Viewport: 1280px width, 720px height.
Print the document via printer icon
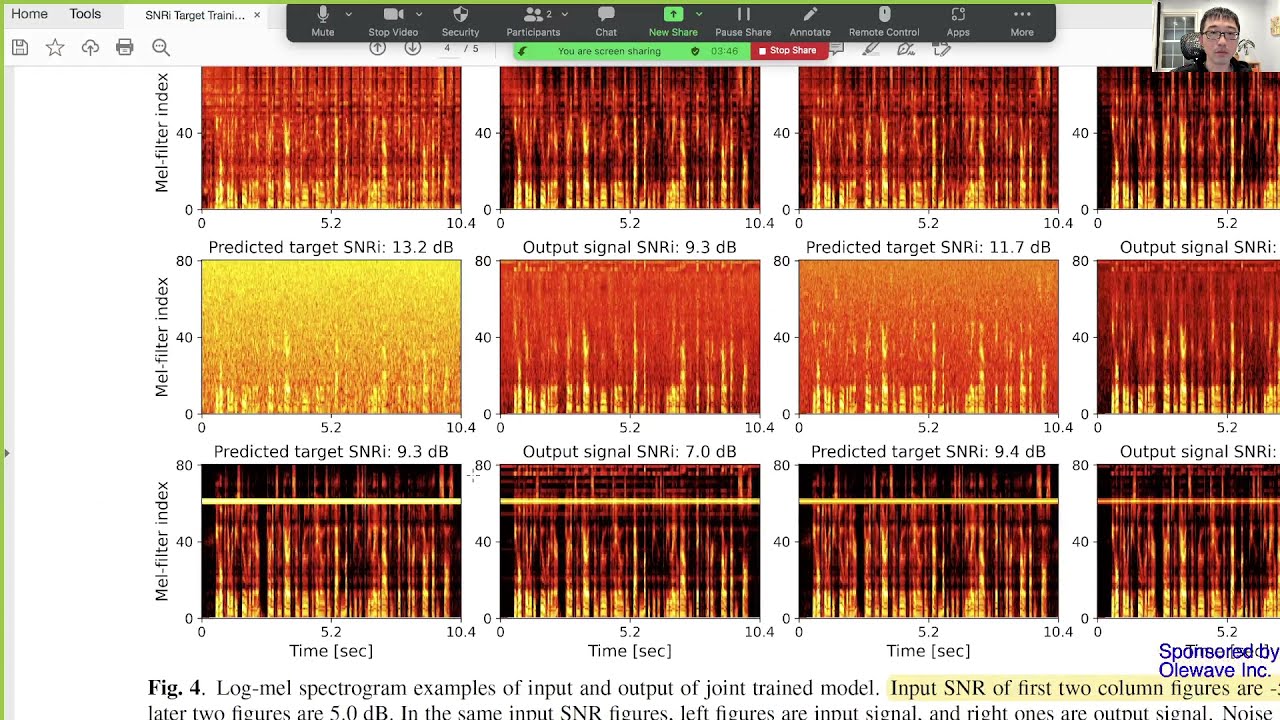click(124, 47)
